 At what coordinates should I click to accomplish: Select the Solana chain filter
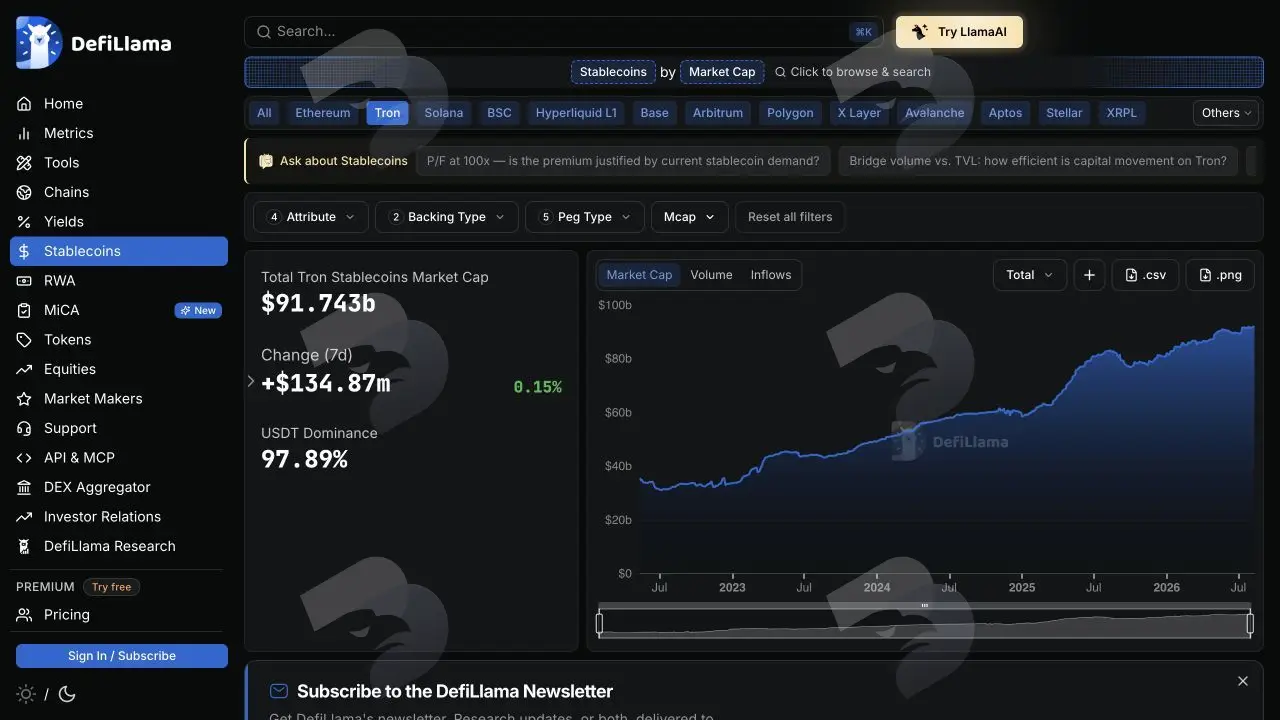pos(444,113)
